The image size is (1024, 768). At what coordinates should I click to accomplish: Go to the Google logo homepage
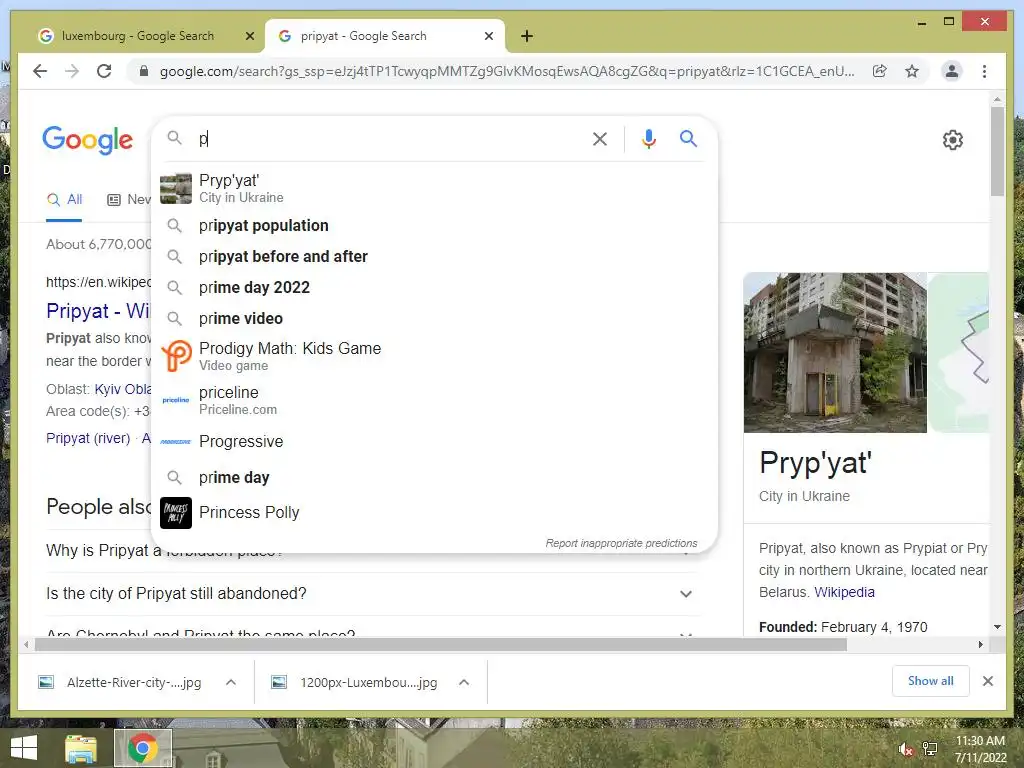tap(88, 140)
